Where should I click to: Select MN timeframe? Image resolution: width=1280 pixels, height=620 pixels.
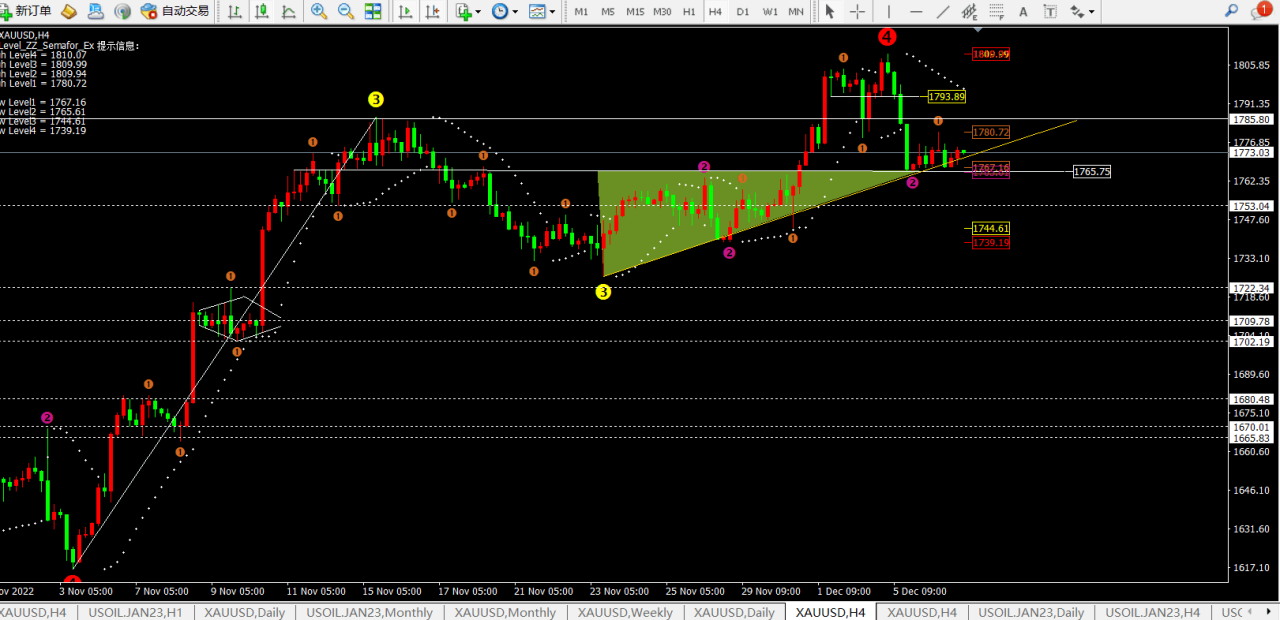click(x=796, y=12)
